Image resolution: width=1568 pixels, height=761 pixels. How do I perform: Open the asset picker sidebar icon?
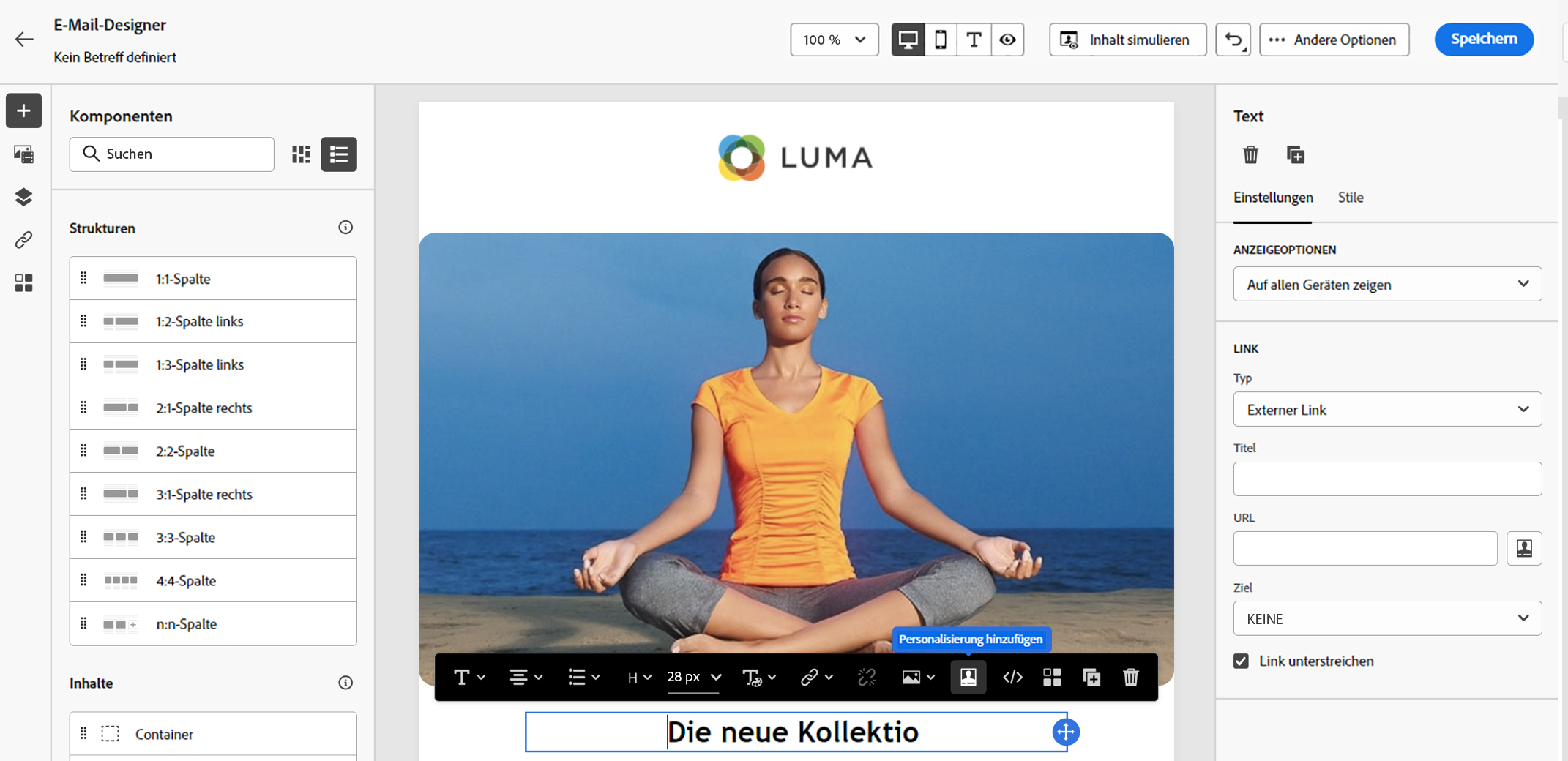coord(23,154)
